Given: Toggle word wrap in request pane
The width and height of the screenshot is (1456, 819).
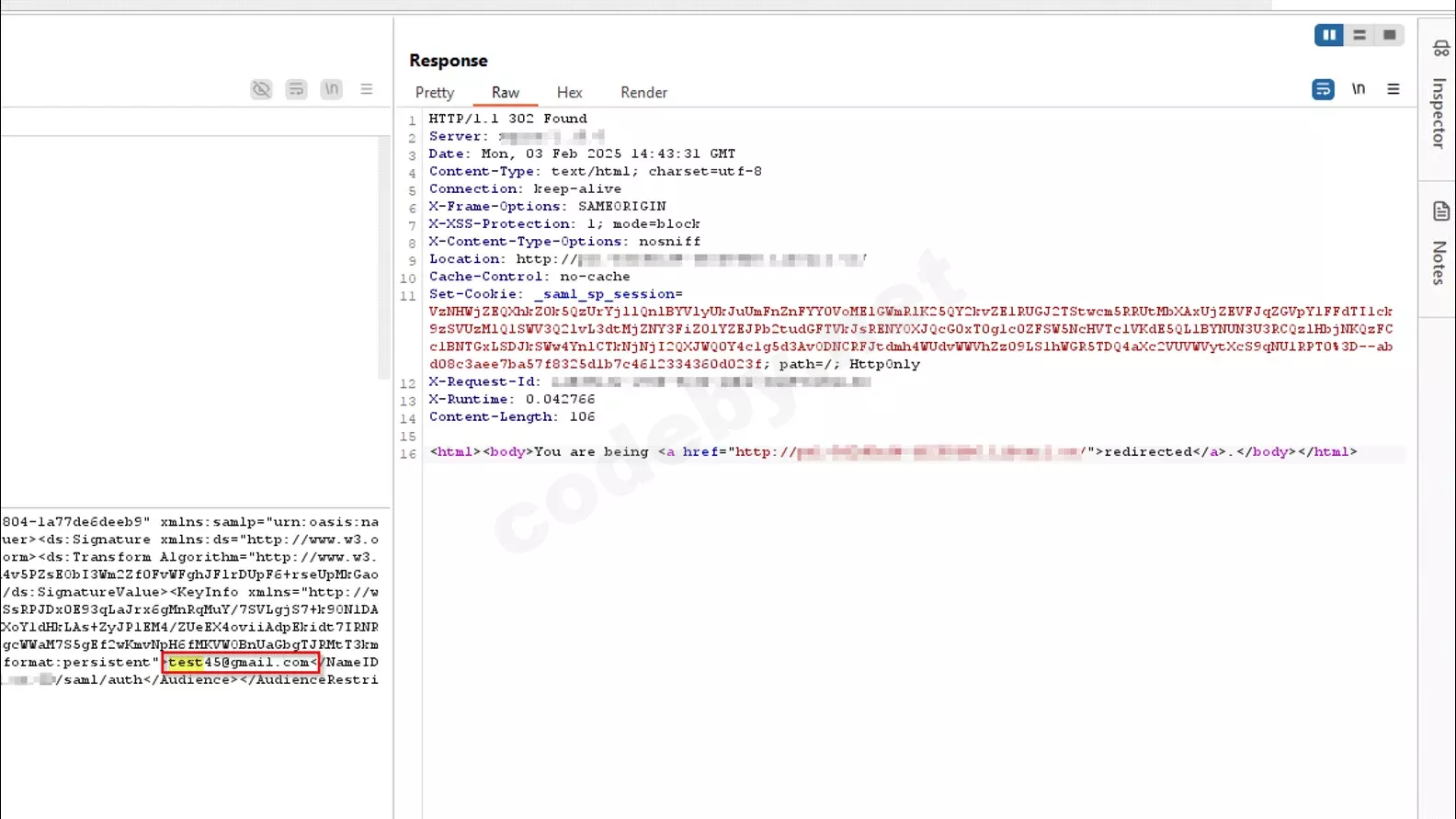Looking at the screenshot, I should [x=296, y=89].
